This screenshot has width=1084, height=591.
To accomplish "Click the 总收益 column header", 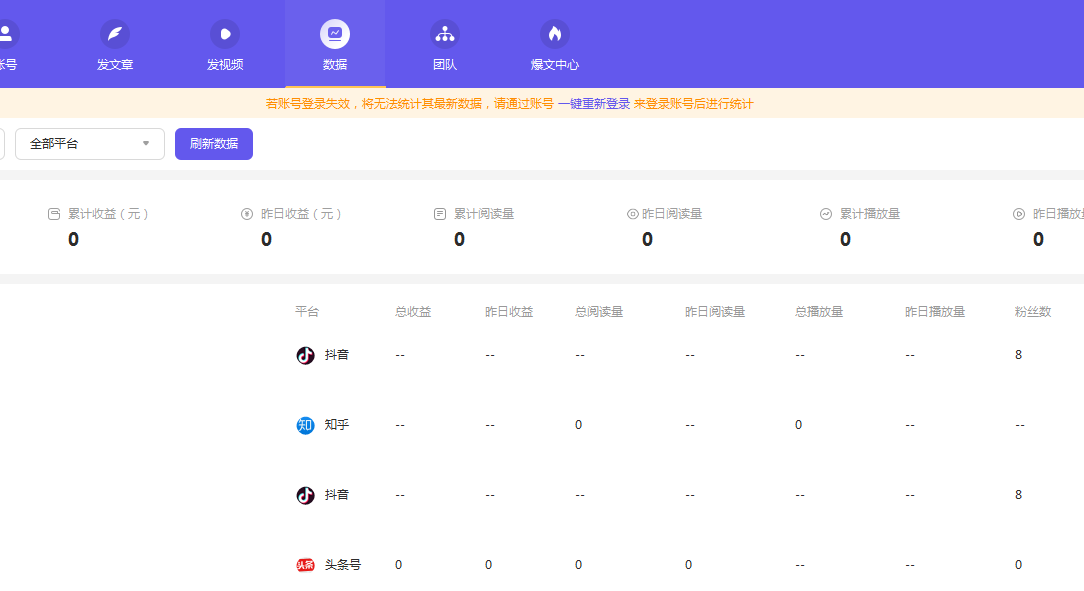I will 413,312.
